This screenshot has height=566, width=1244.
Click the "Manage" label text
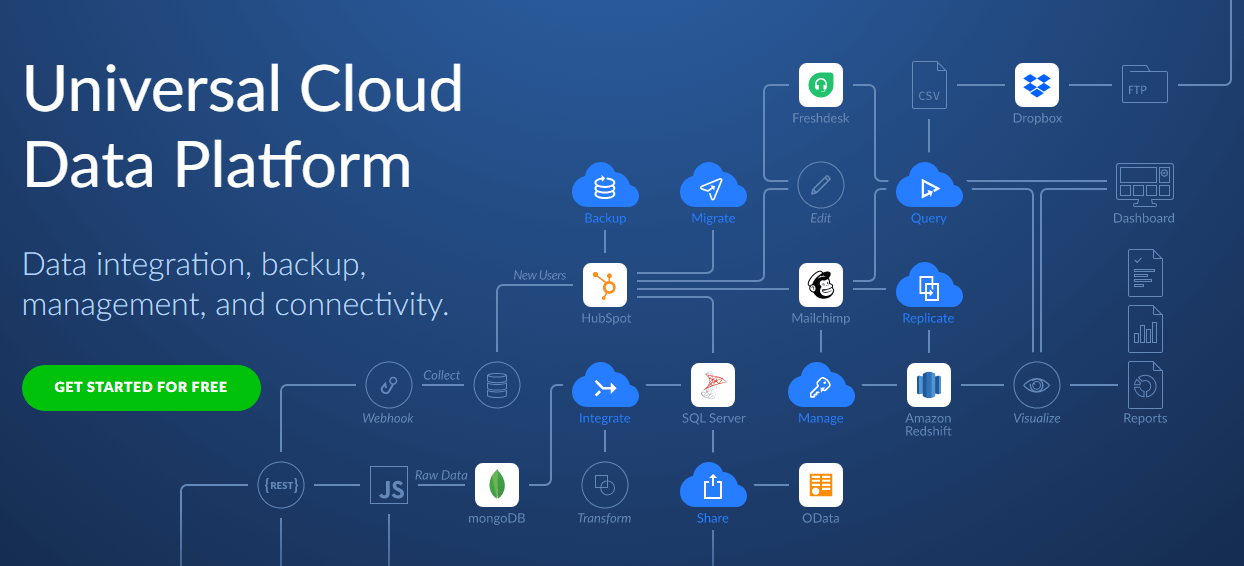(821, 418)
